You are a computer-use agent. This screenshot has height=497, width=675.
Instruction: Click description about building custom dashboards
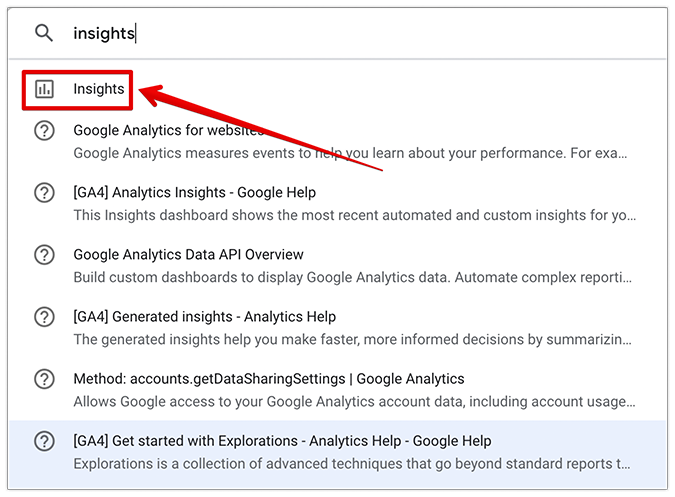[x=353, y=278]
